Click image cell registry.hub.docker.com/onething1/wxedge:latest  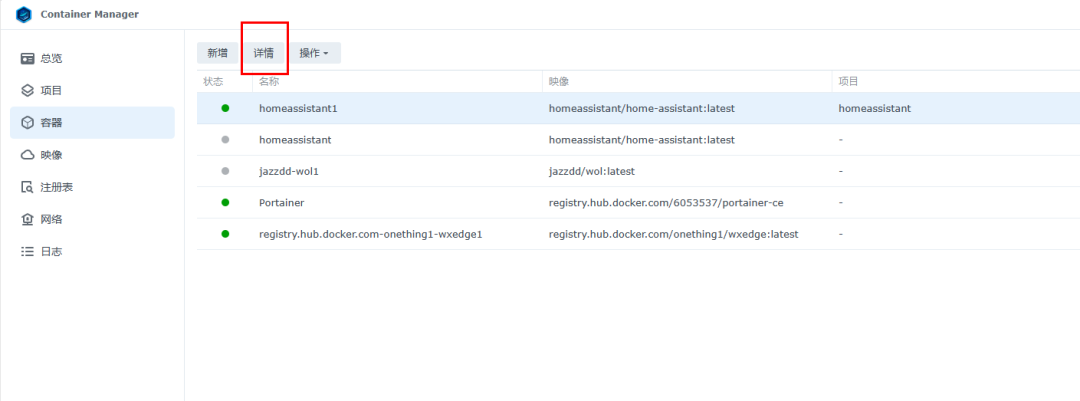[x=674, y=234]
